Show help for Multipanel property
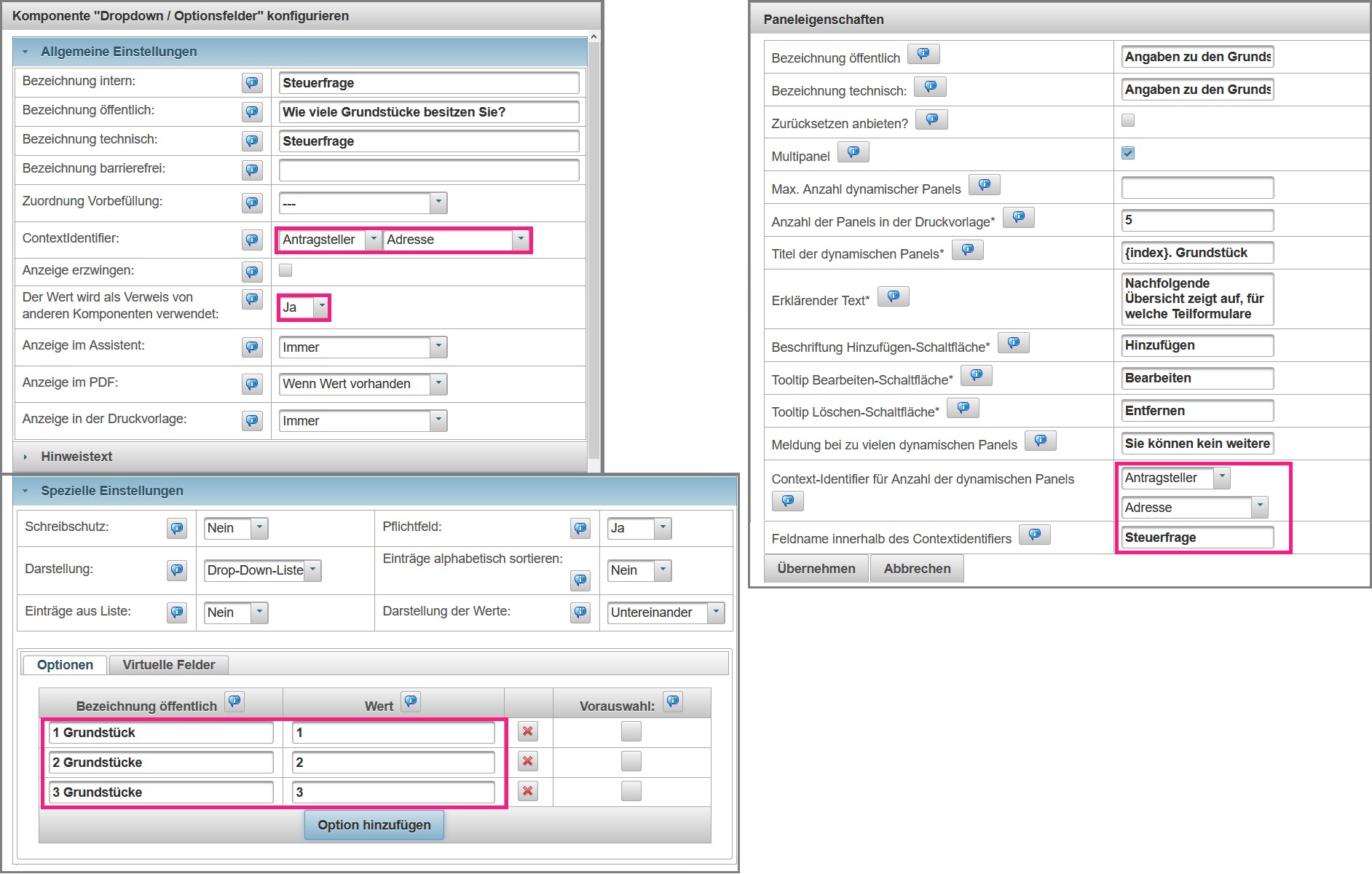The height and width of the screenshot is (874, 1372). pyautogui.click(x=853, y=153)
